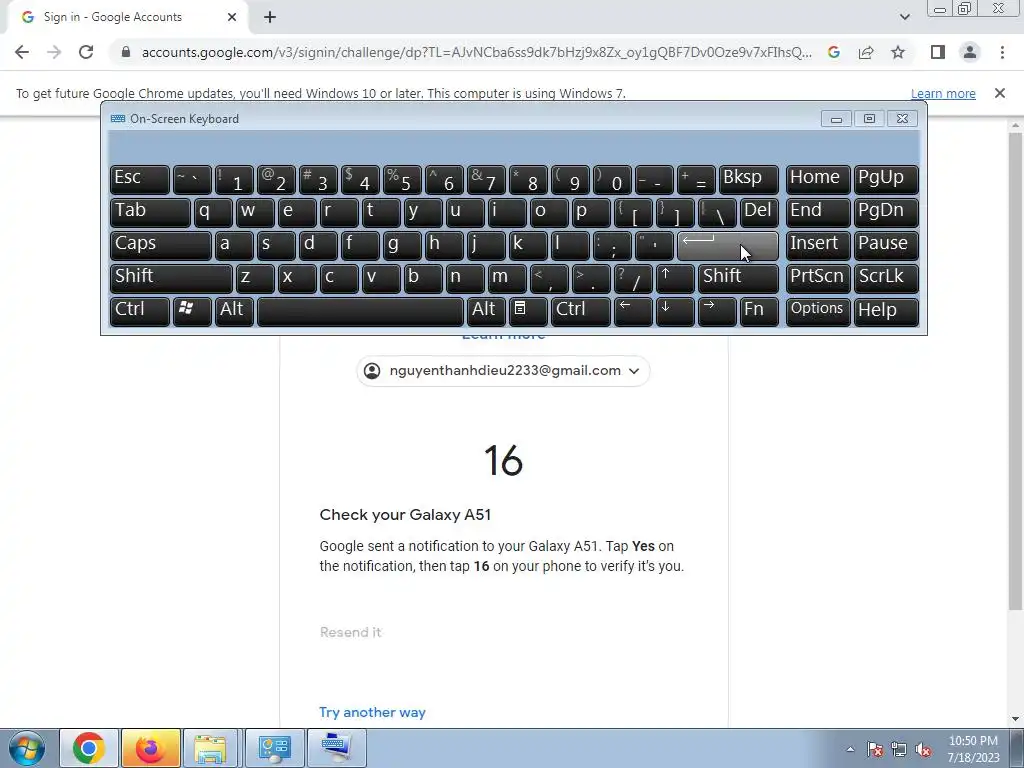Toggle the left Ctrl key

click(139, 311)
